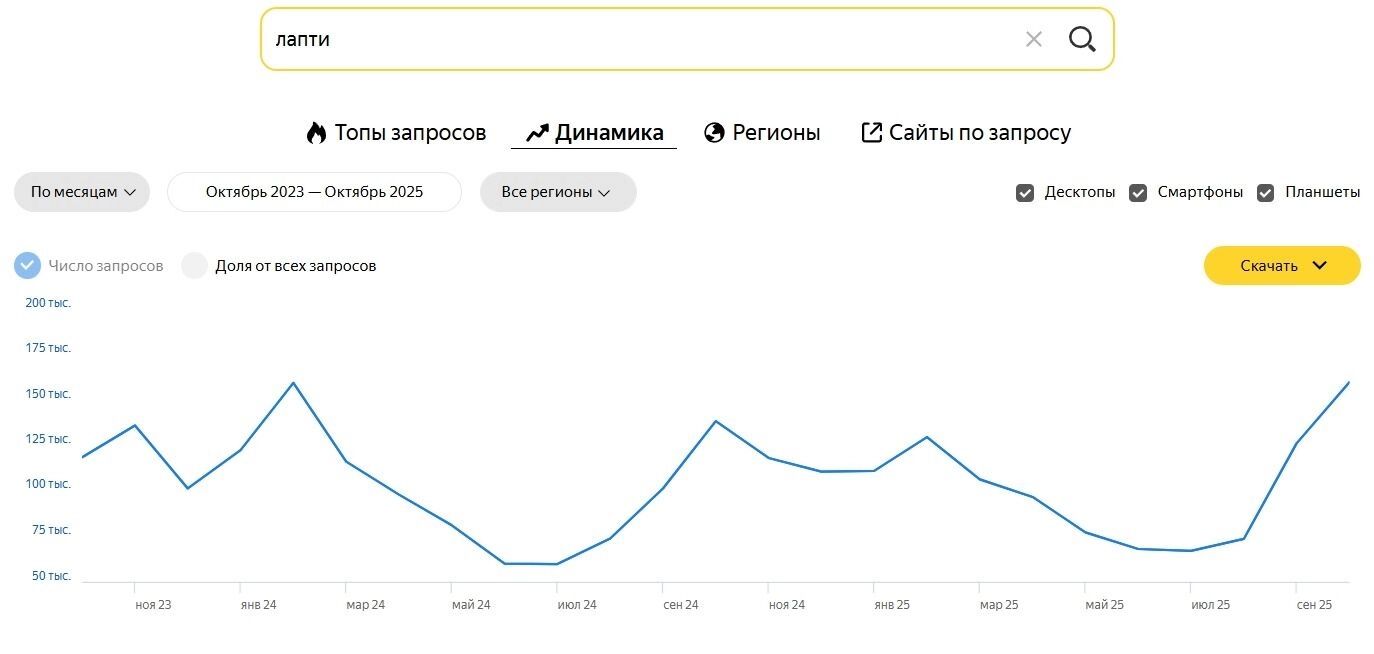The width and height of the screenshot is (1374, 654).
Task: Click in the search field with лапти
Action: (640, 39)
